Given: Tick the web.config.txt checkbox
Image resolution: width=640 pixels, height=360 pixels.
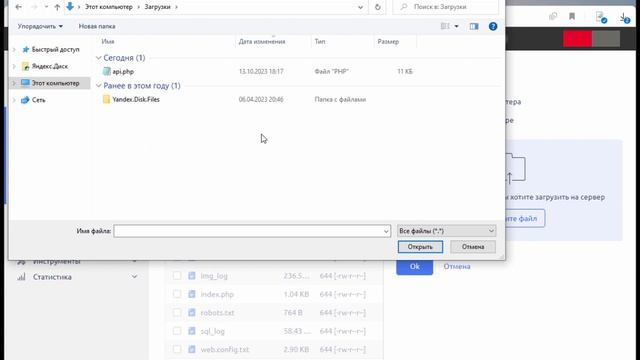Looking at the screenshot, I should coord(177,349).
